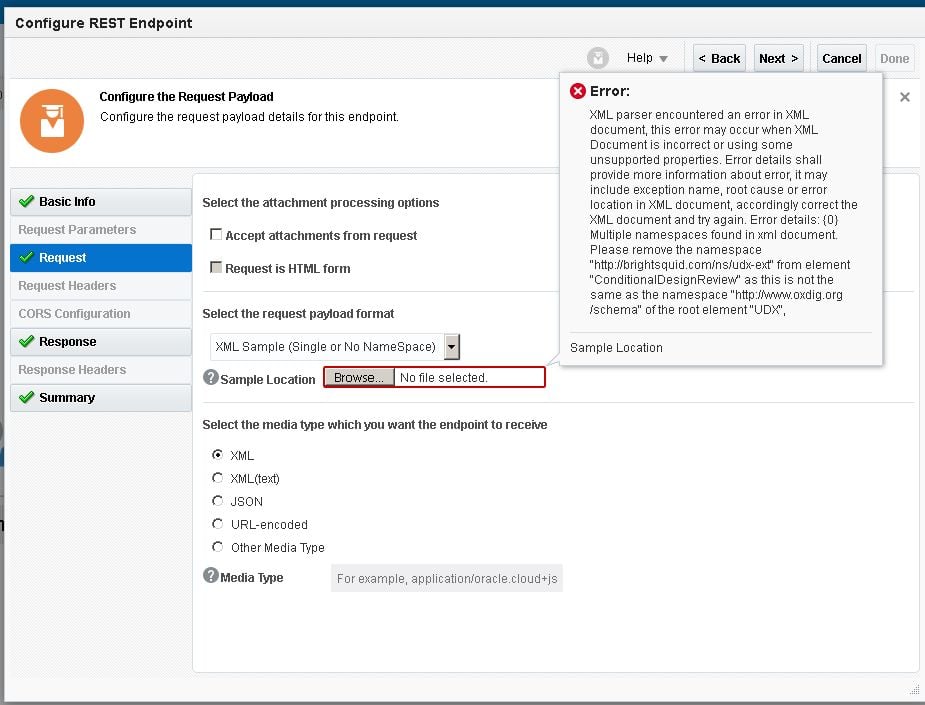Click the Next button to proceed
The width and height of the screenshot is (925, 705).
[x=778, y=57]
